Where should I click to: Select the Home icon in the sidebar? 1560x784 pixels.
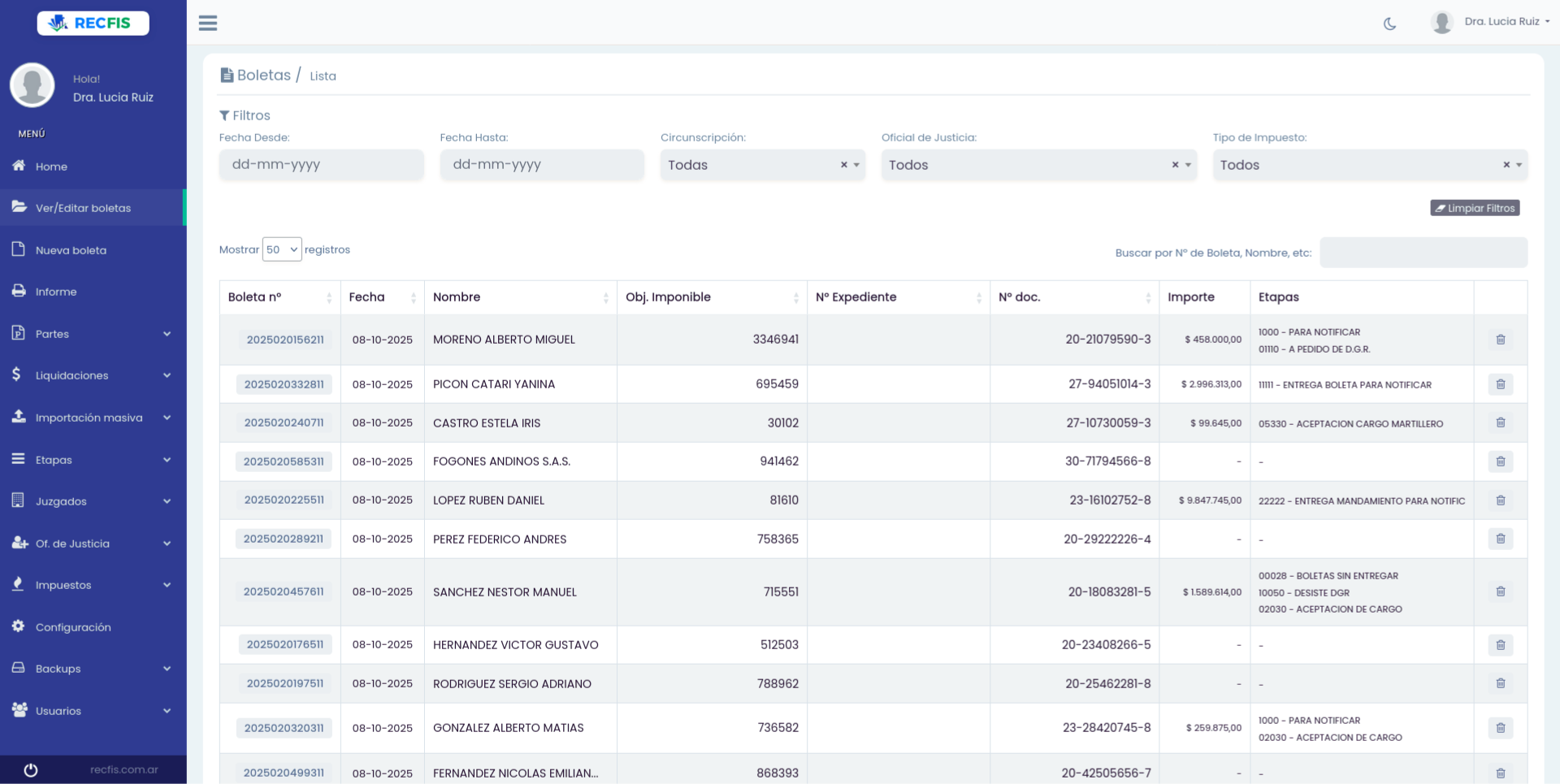tap(18, 166)
